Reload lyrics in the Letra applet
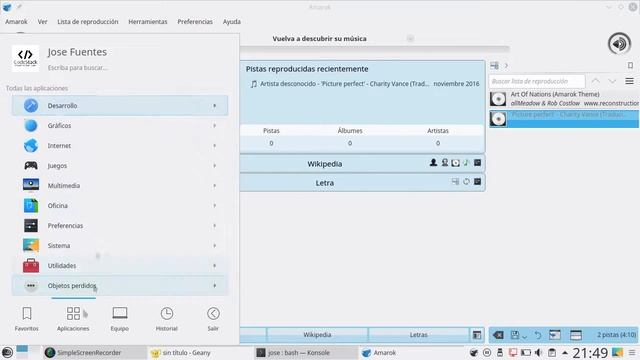640x360 pixels. pos(466,182)
